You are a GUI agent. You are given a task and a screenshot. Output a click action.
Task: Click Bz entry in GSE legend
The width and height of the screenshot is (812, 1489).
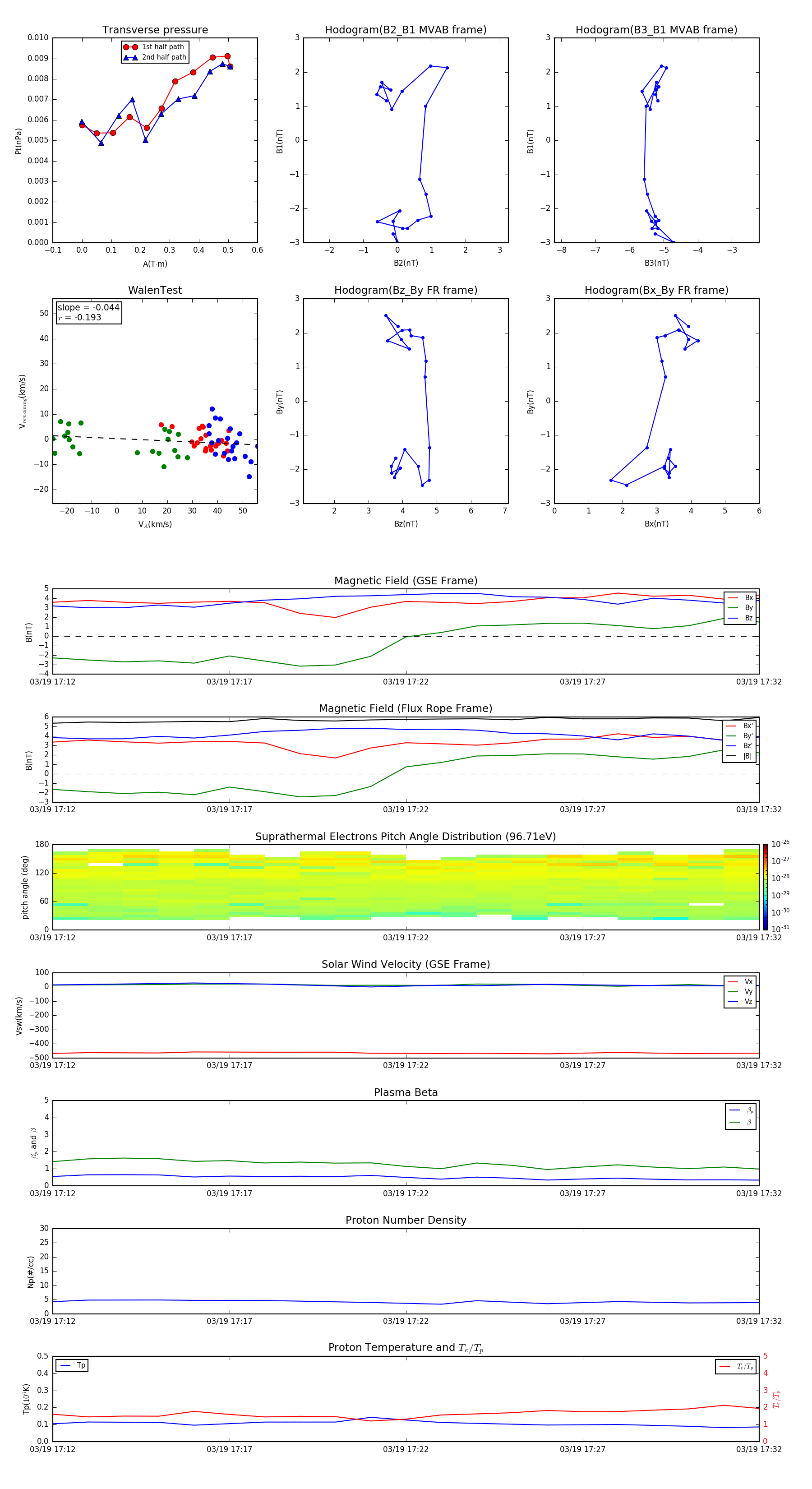tap(740, 619)
